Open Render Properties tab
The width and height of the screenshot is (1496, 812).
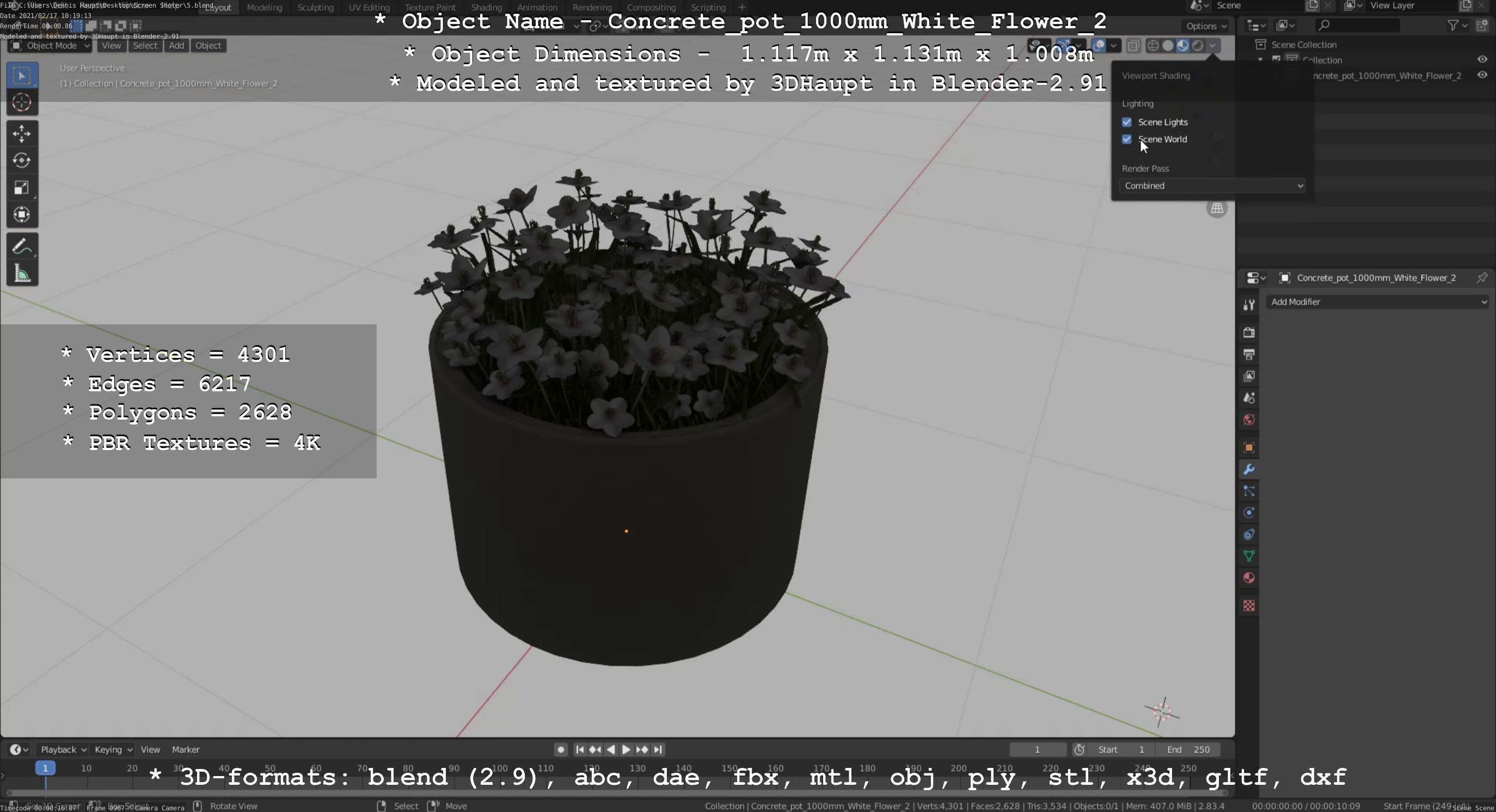[1249, 333]
